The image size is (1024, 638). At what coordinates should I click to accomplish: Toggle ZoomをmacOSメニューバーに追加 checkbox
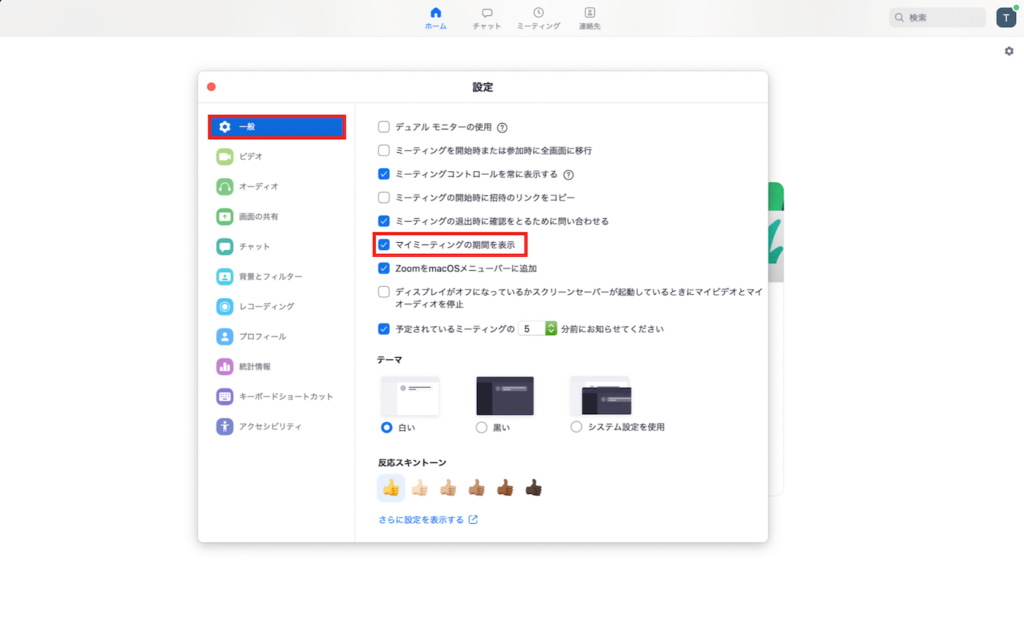point(384,268)
